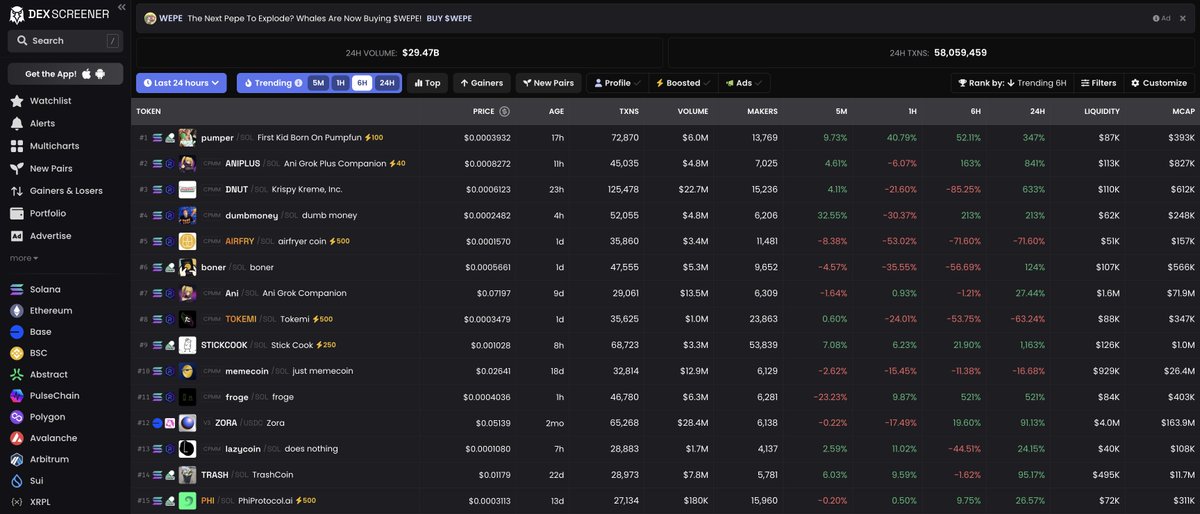Select the Arbitrum chain logo

pos(17,460)
